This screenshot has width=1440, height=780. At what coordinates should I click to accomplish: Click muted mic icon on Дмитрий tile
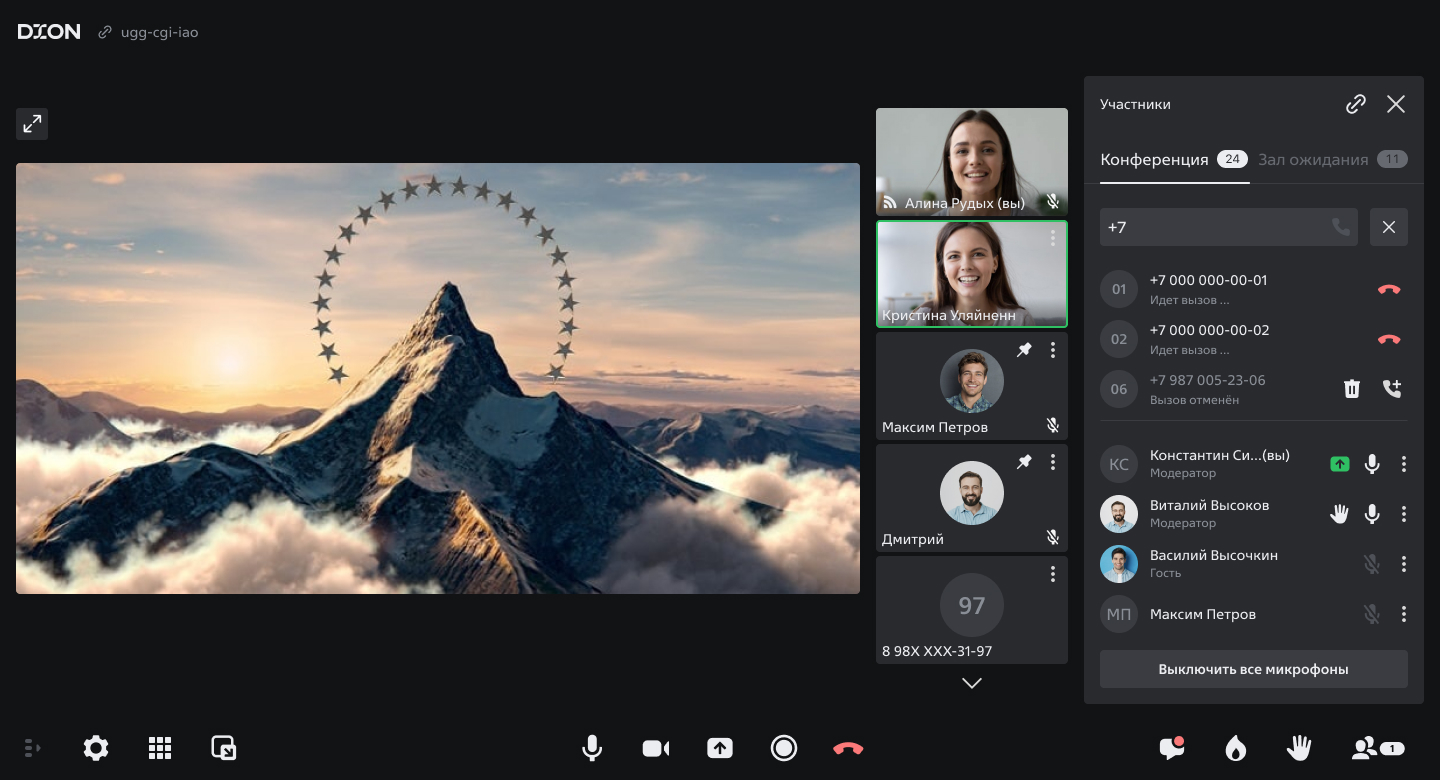(1053, 538)
